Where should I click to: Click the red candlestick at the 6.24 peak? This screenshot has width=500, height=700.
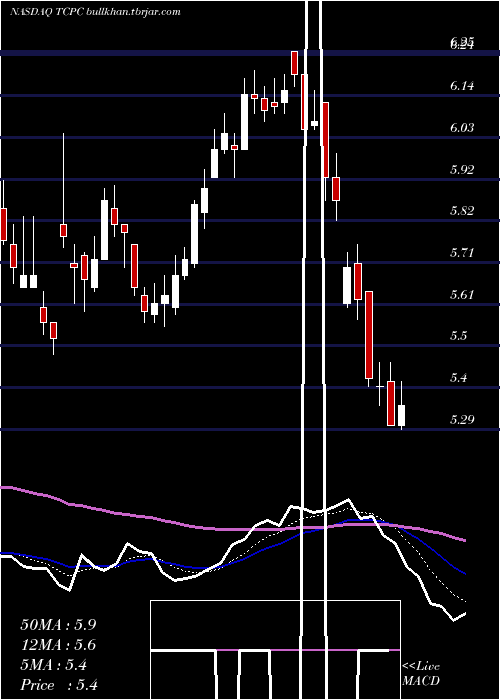[x=294, y=63]
